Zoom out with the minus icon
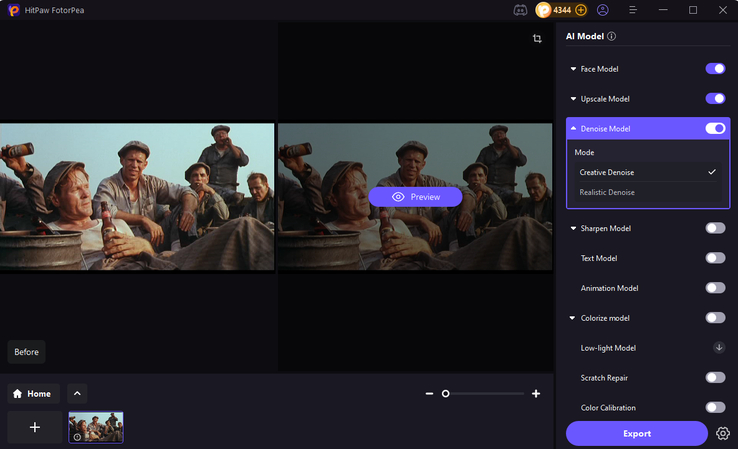The height and width of the screenshot is (449, 738). [x=429, y=393]
